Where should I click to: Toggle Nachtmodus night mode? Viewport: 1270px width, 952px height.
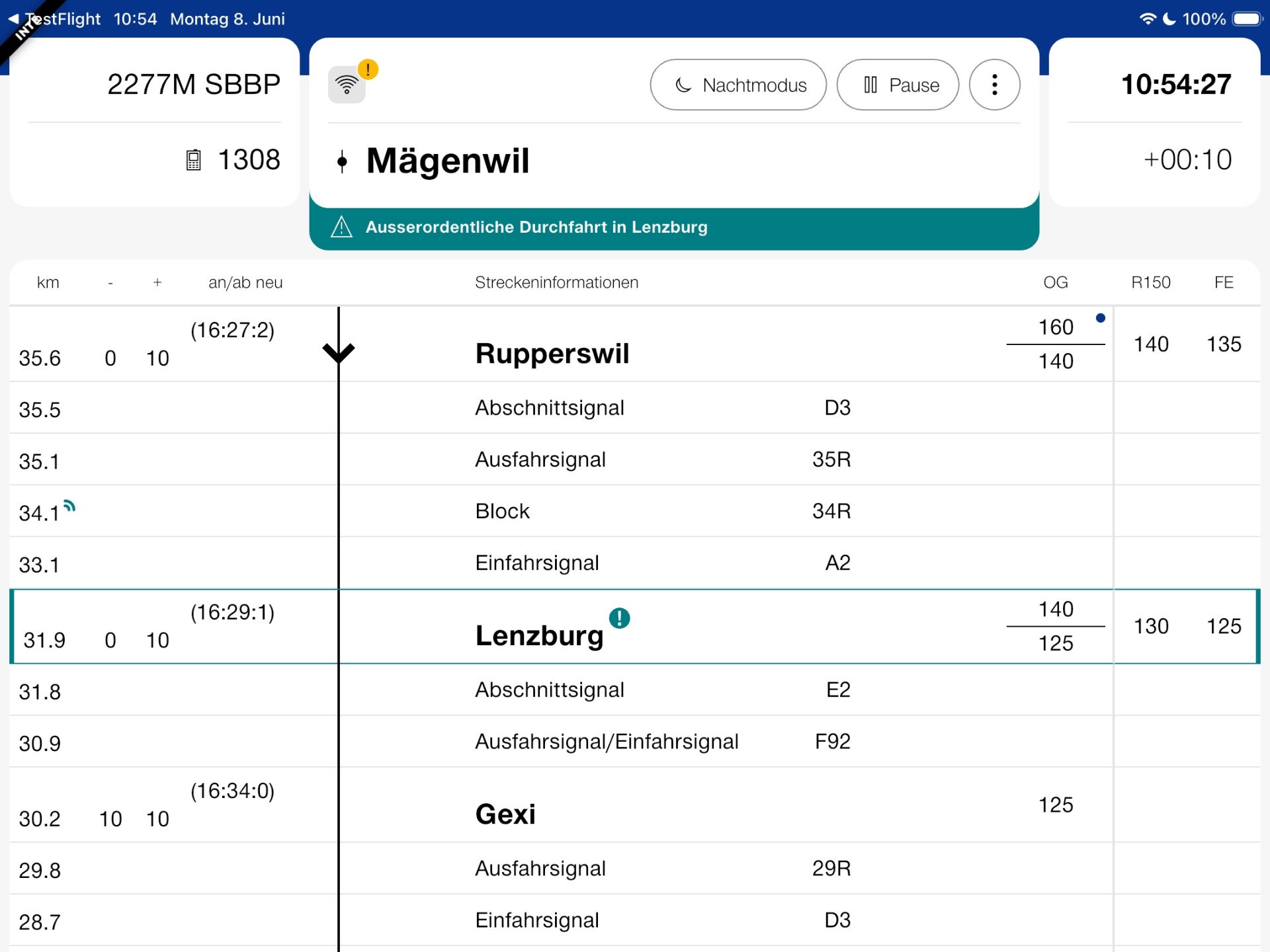738,85
